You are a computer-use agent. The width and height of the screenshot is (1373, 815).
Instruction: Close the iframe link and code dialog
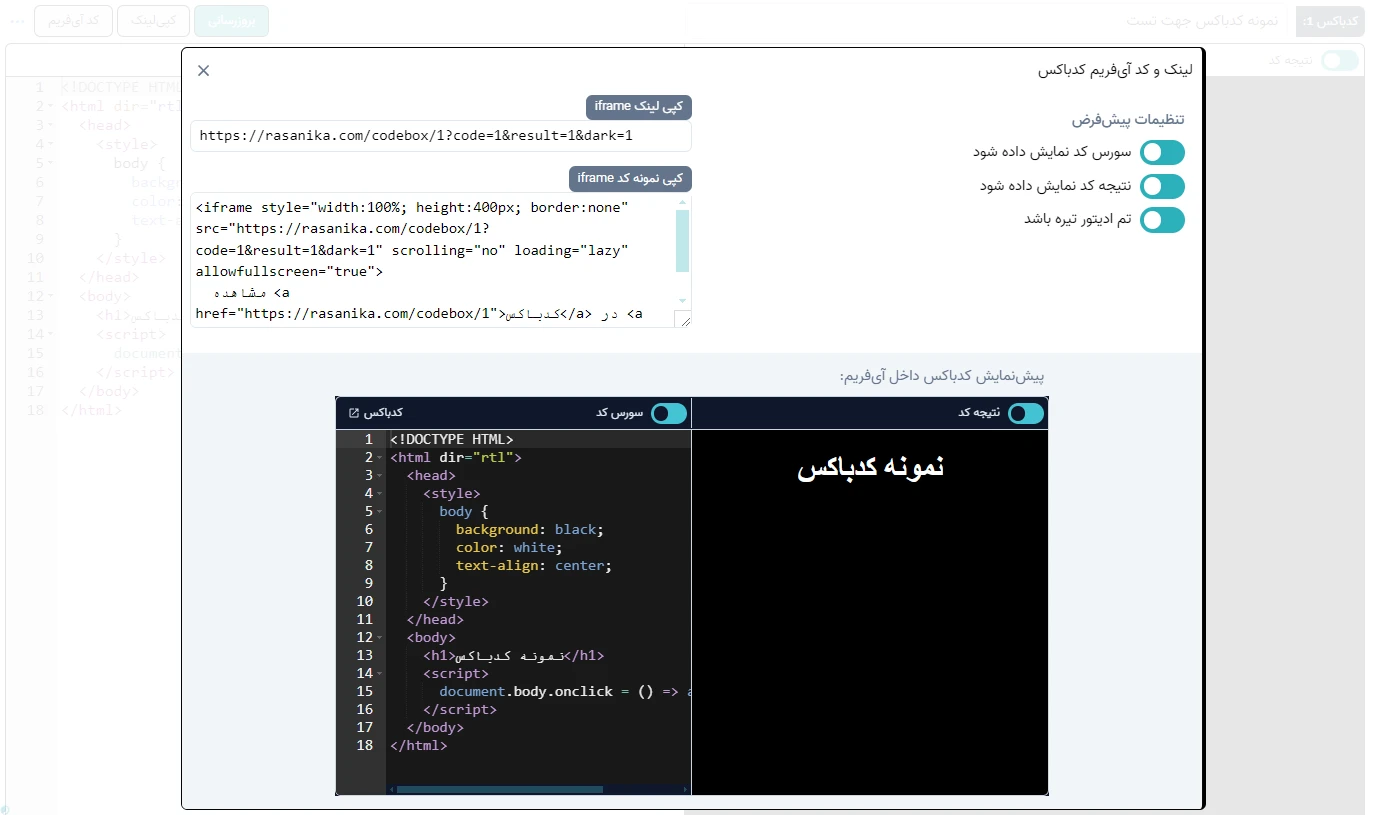[x=204, y=70]
